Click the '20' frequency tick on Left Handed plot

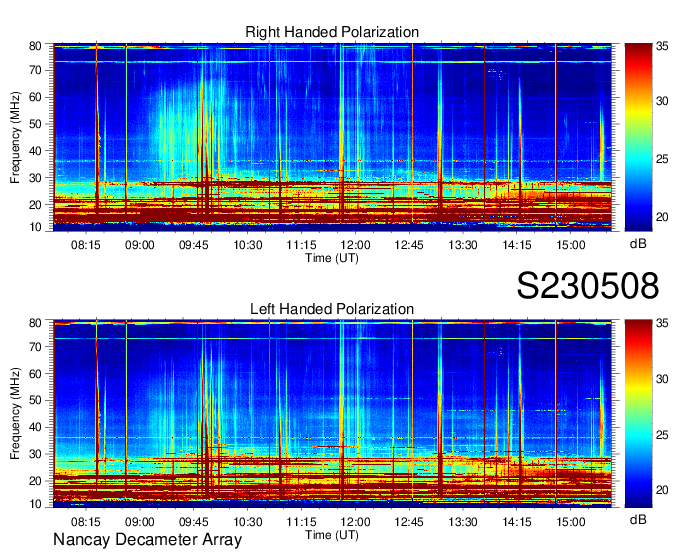click(35, 481)
